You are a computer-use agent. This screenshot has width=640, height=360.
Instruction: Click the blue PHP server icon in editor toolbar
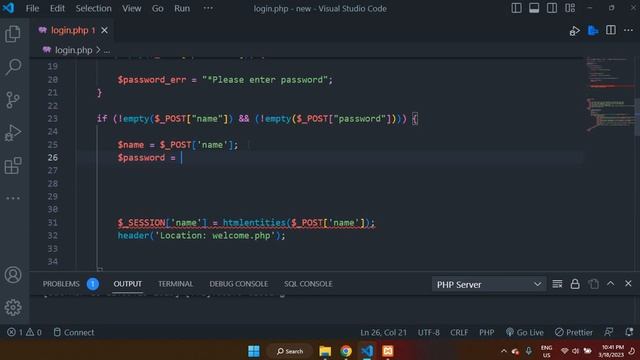pos(593,30)
